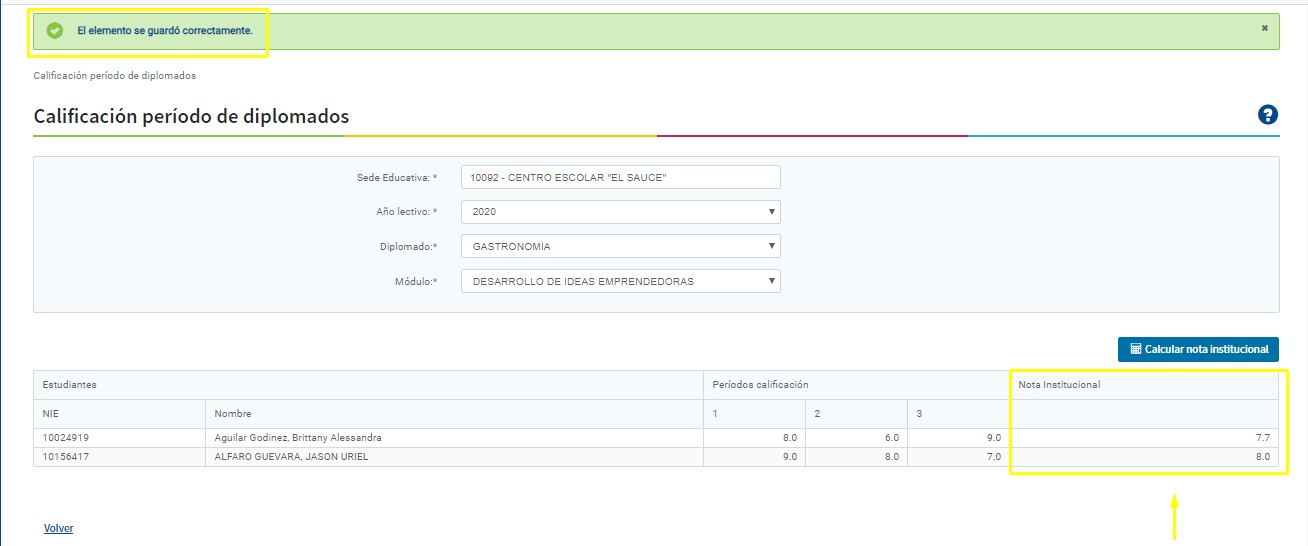1308x546 pixels.
Task: Open the help question mark icon
Action: pos(1268,115)
